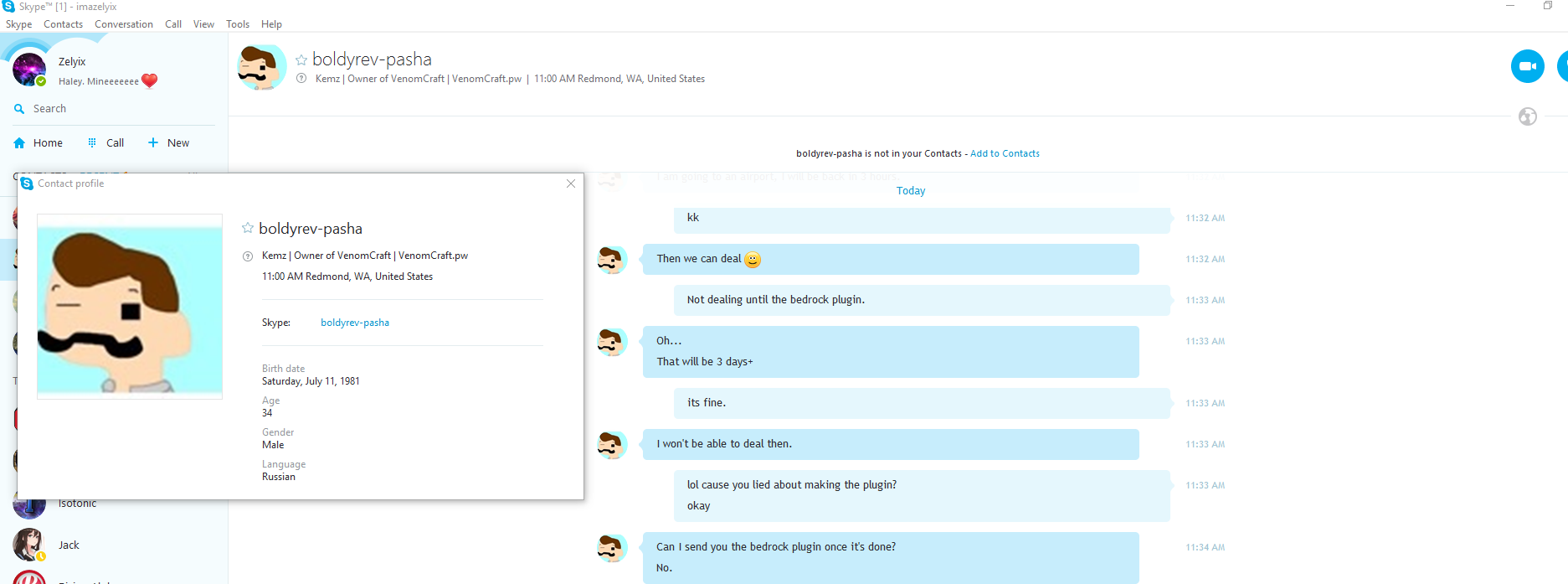Click the sender avatar next to "I won't be able to deal then."
The height and width of the screenshot is (584, 1568).
point(612,444)
